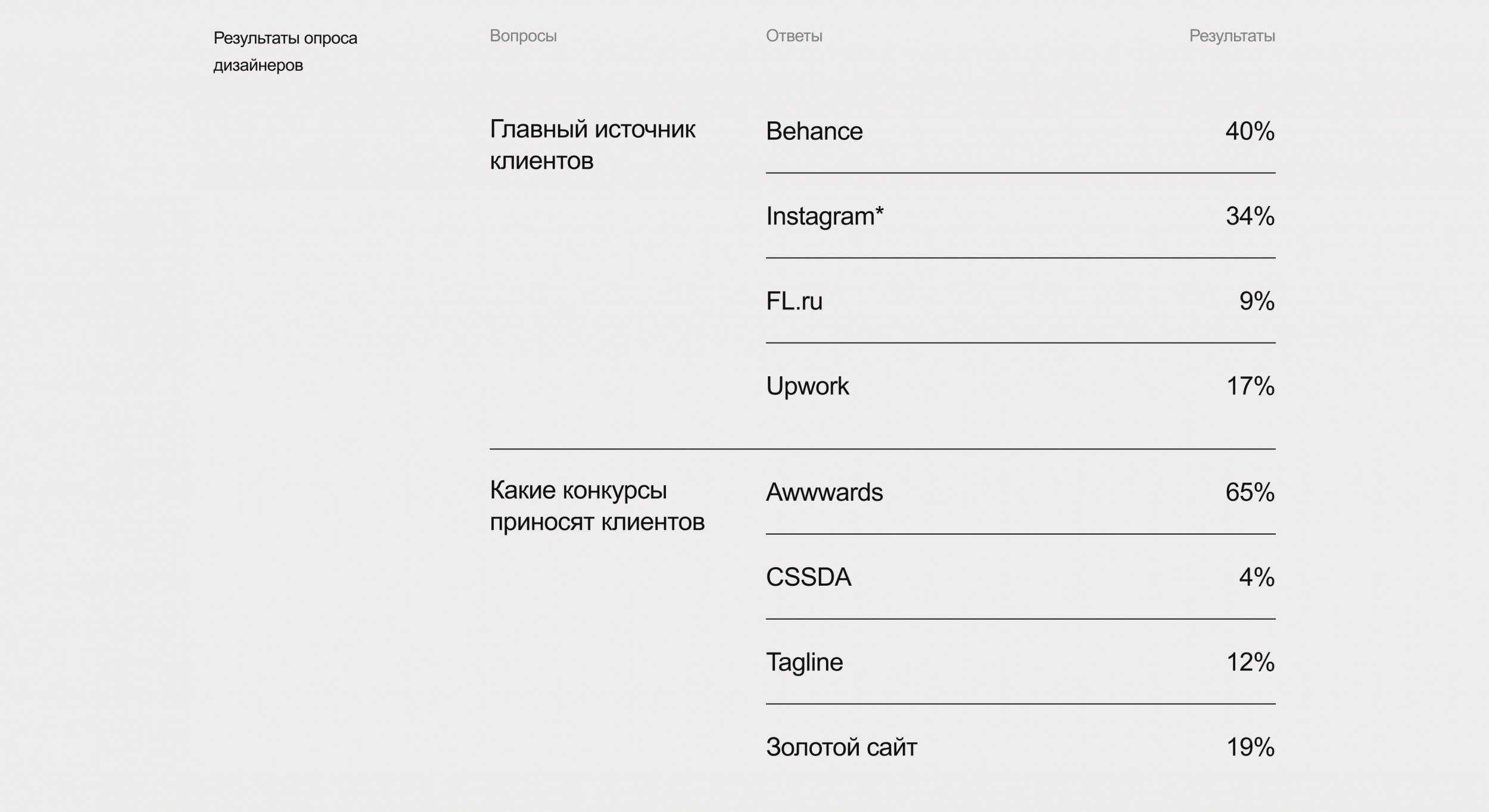Select the Tagline answer
1489x812 pixels.
click(x=804, y=663)
